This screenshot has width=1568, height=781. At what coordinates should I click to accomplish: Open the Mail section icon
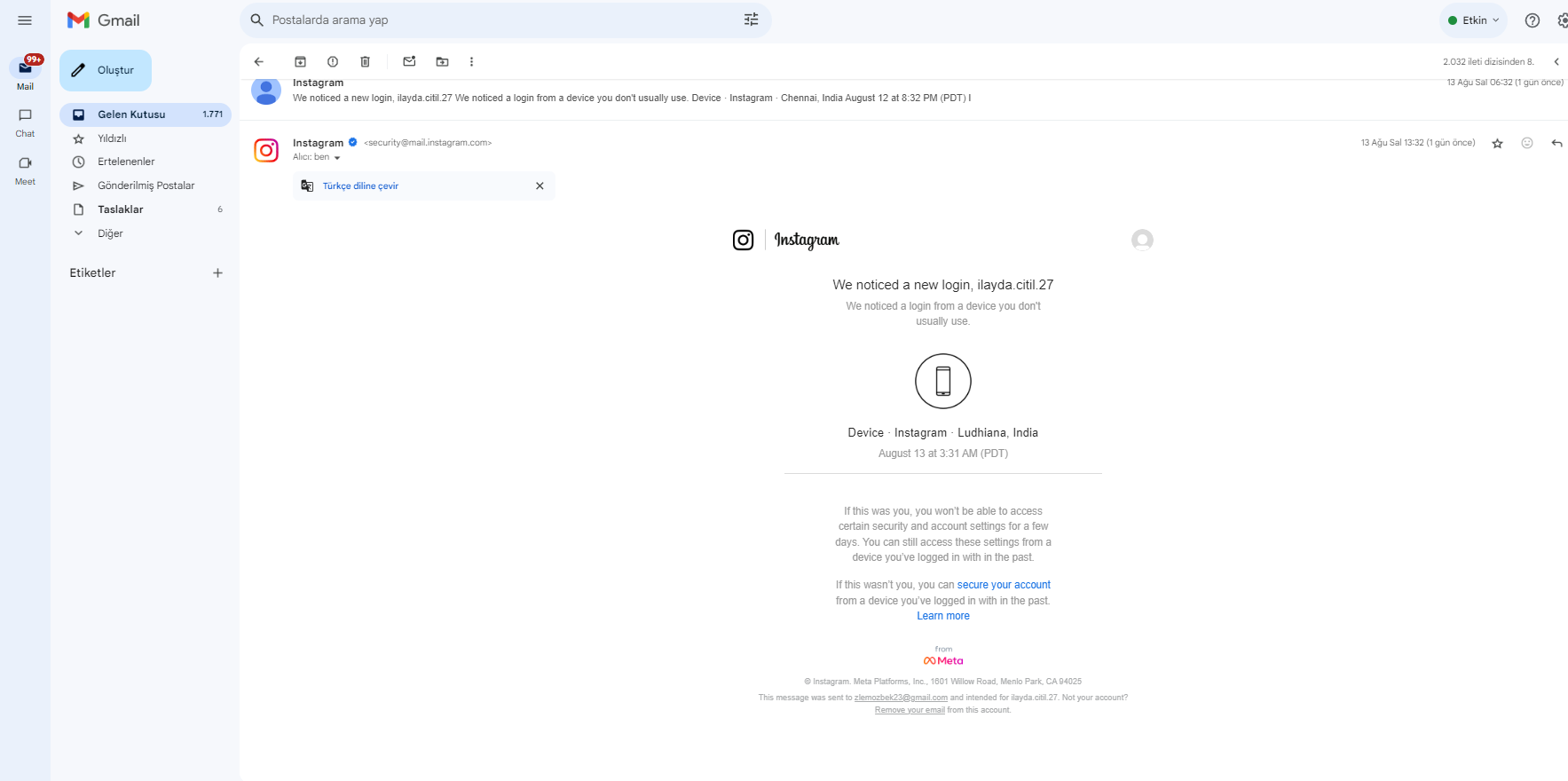[25, 68]
